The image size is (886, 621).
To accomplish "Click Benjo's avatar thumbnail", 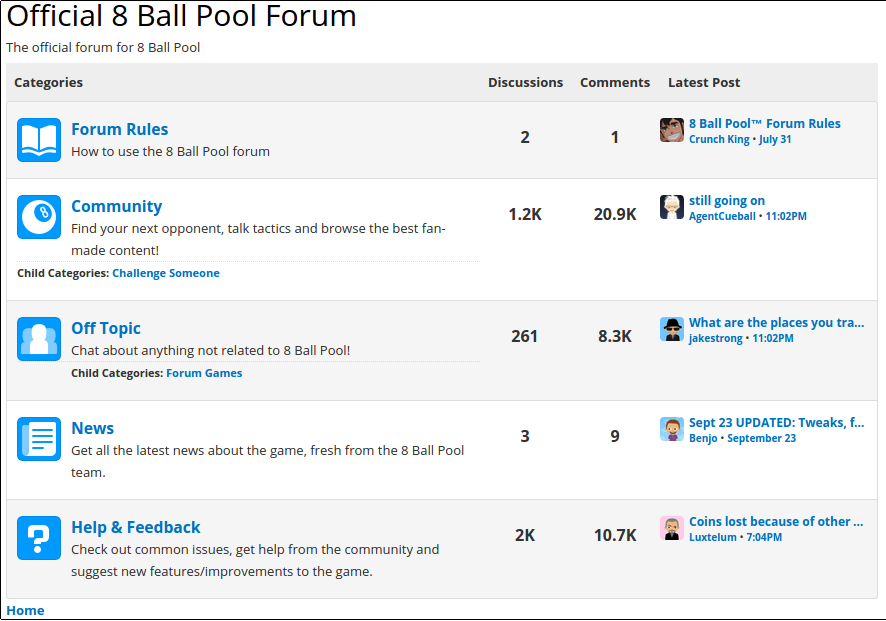I will tap(672, 429).
